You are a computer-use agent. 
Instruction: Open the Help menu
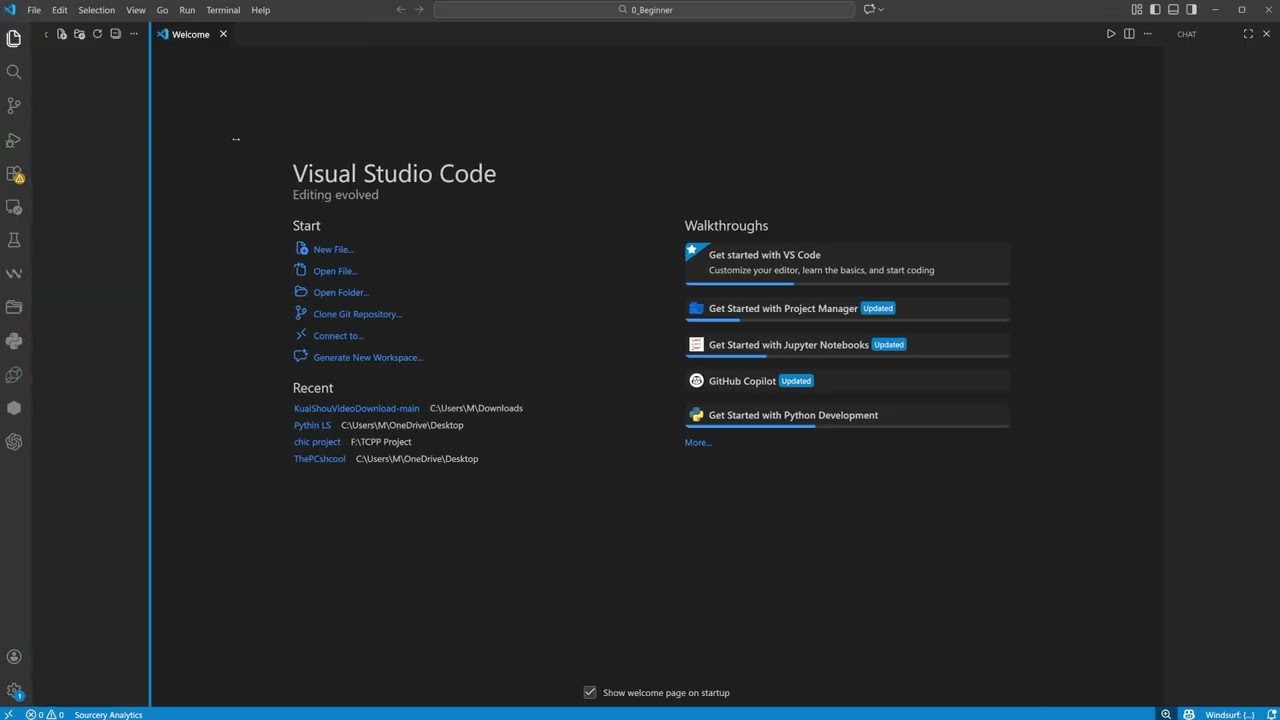[260, 10]
